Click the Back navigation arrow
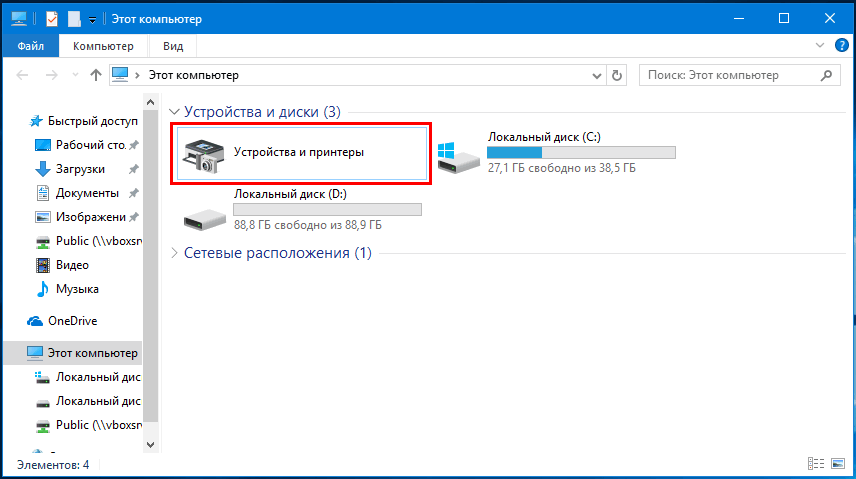Image resolution: width=856 pixels, height=479 pixels. pos(22,75)
